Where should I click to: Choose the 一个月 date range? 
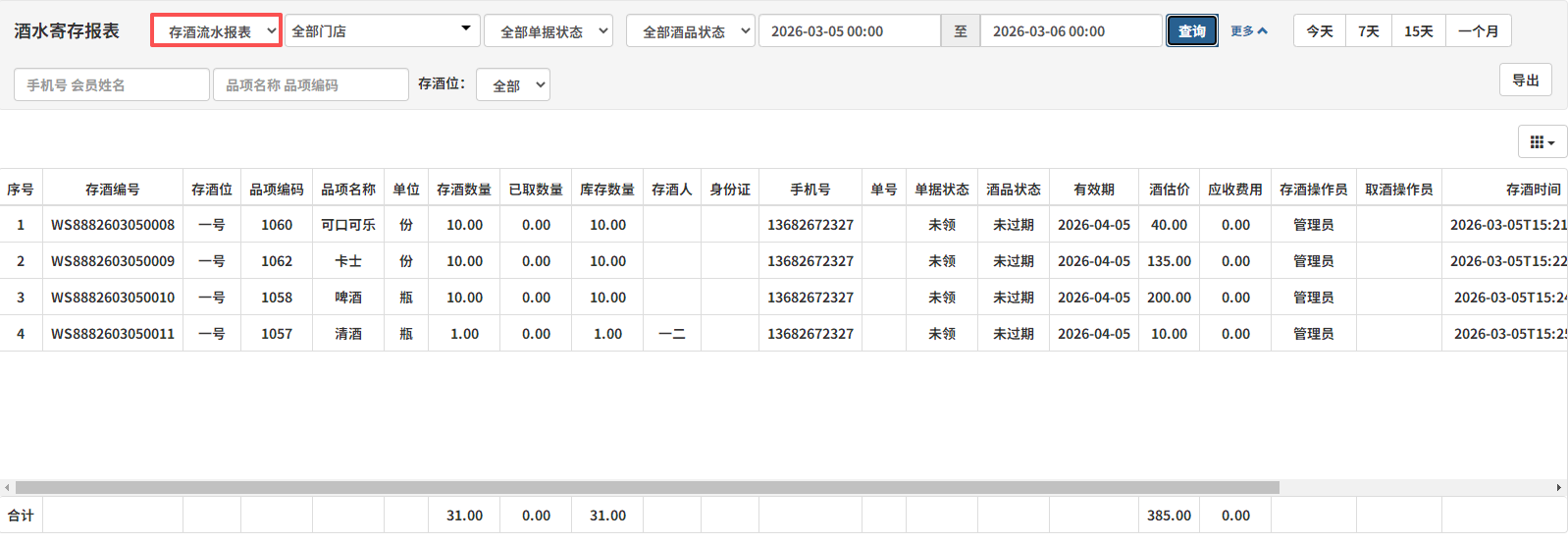pos(1478,31)
